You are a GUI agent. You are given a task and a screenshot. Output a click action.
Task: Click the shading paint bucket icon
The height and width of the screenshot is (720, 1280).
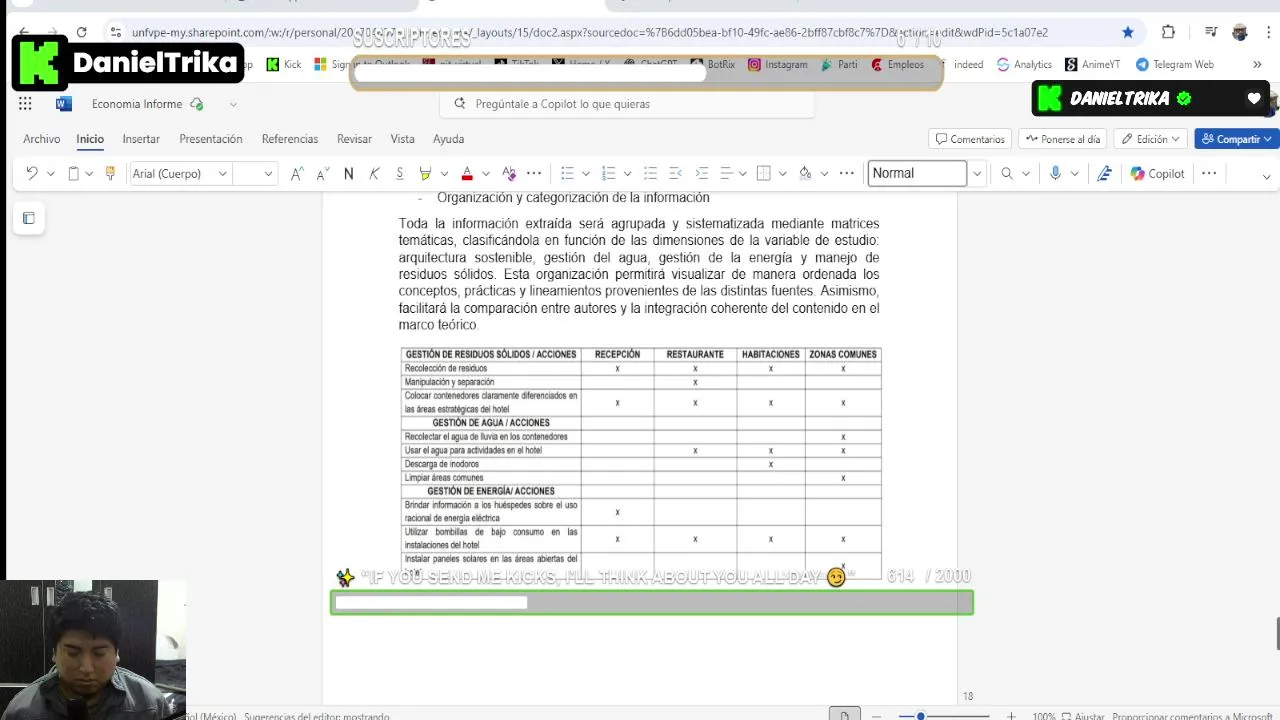coord(805,174)
